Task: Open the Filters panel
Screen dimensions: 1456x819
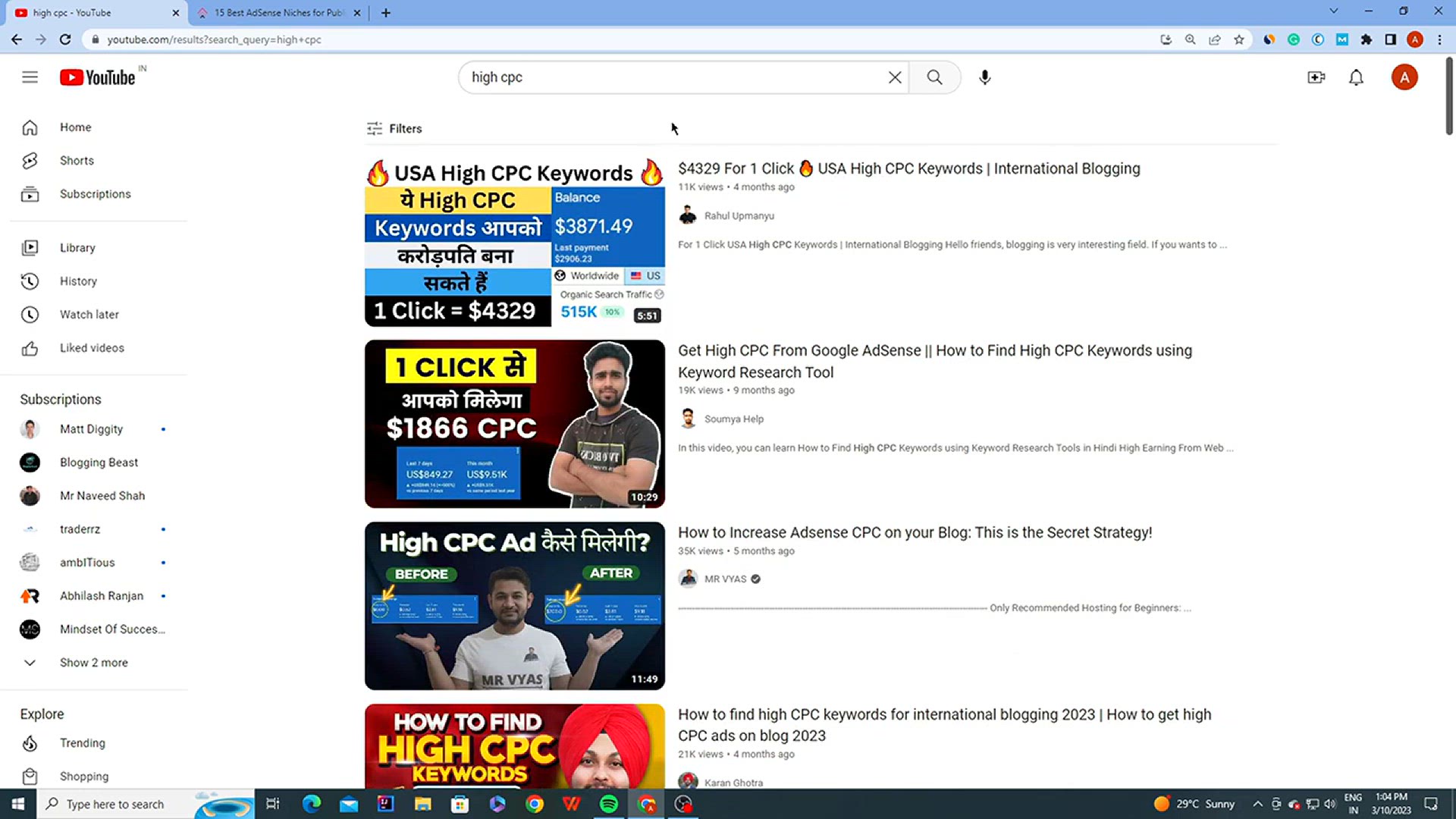Action: coord(394,129)
